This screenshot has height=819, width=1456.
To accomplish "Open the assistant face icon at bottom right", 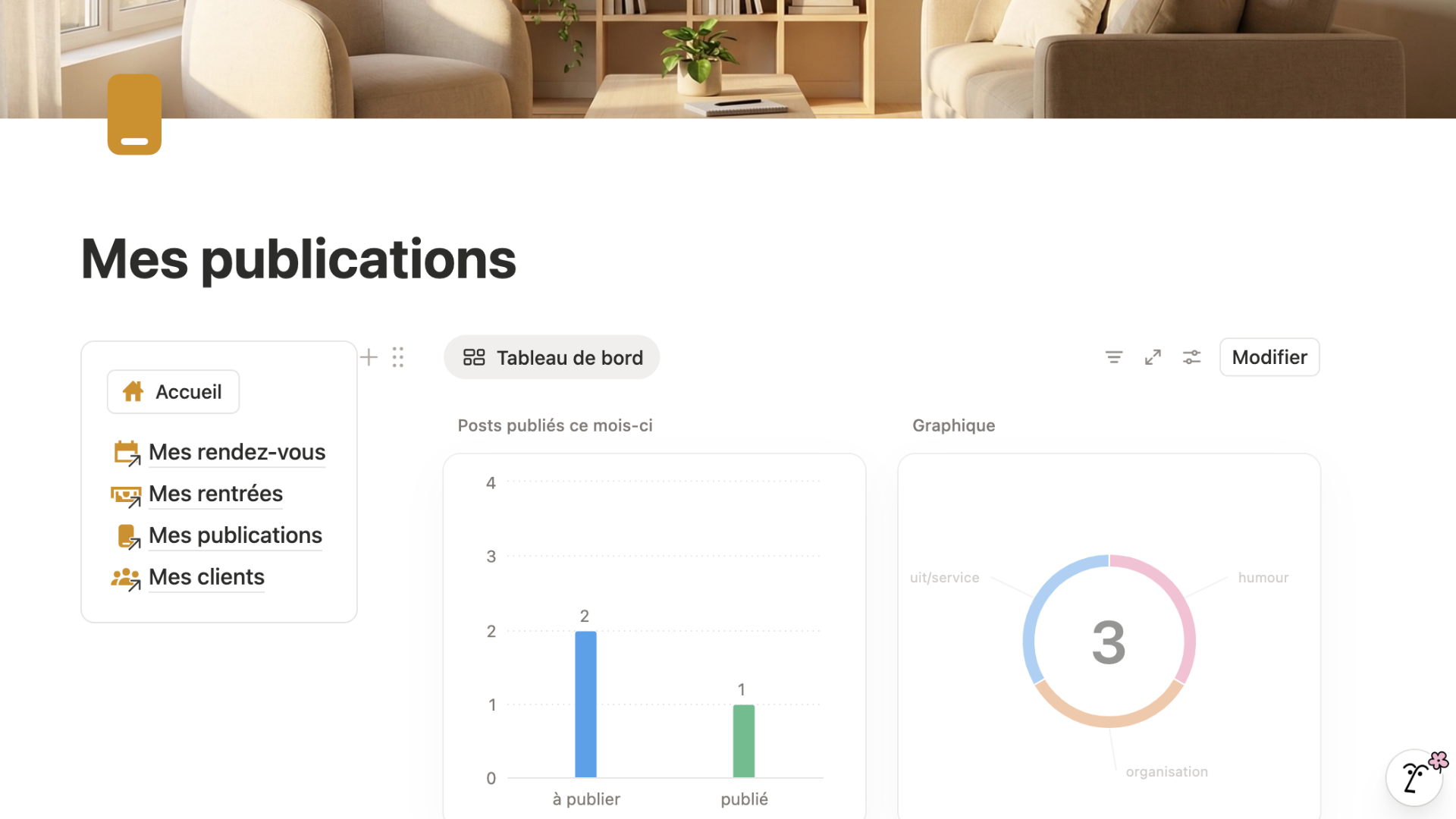I will (1415, 777).
